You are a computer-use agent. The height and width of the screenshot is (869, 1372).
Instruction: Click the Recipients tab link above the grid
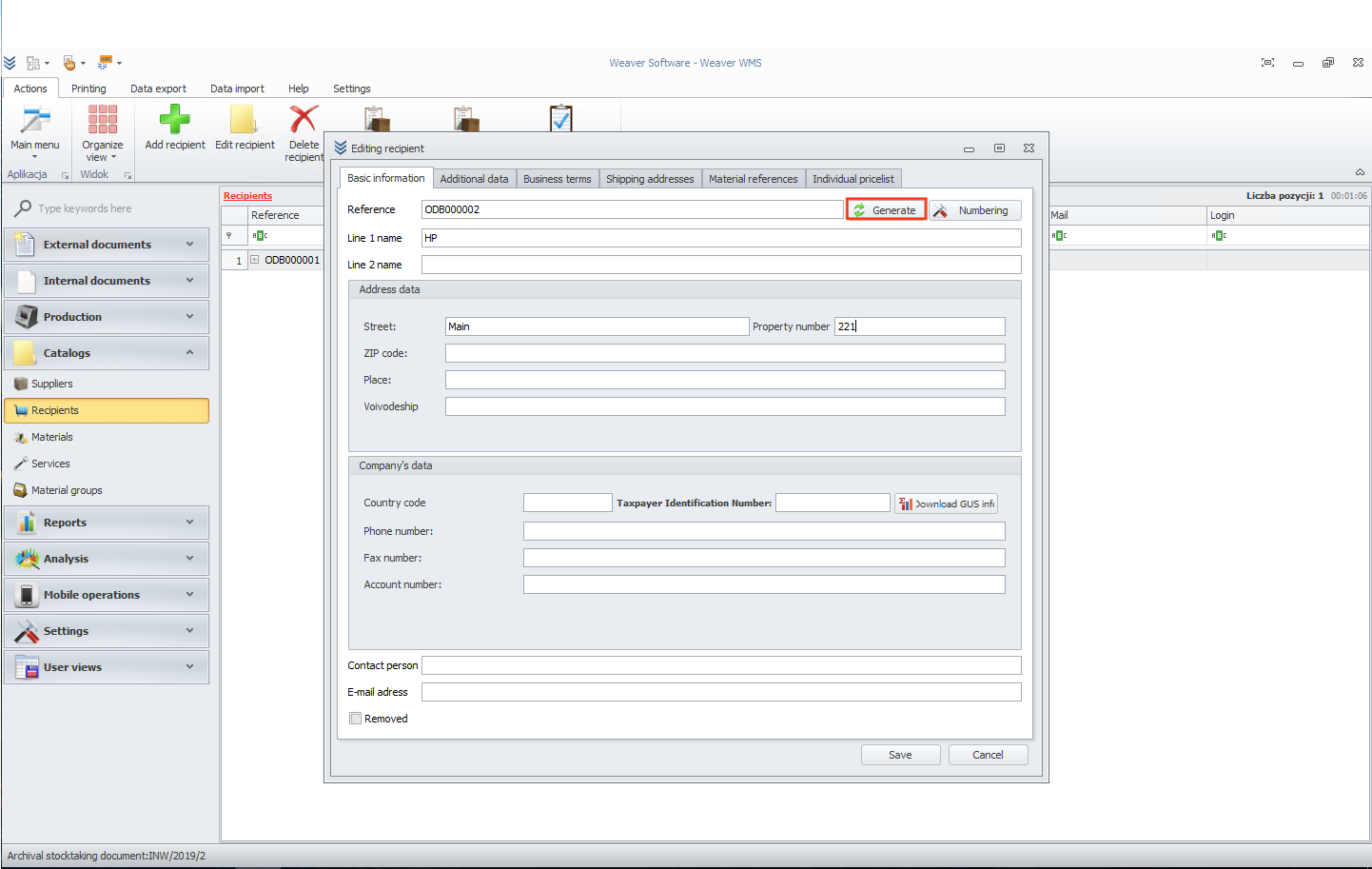(x=247, y=196)
